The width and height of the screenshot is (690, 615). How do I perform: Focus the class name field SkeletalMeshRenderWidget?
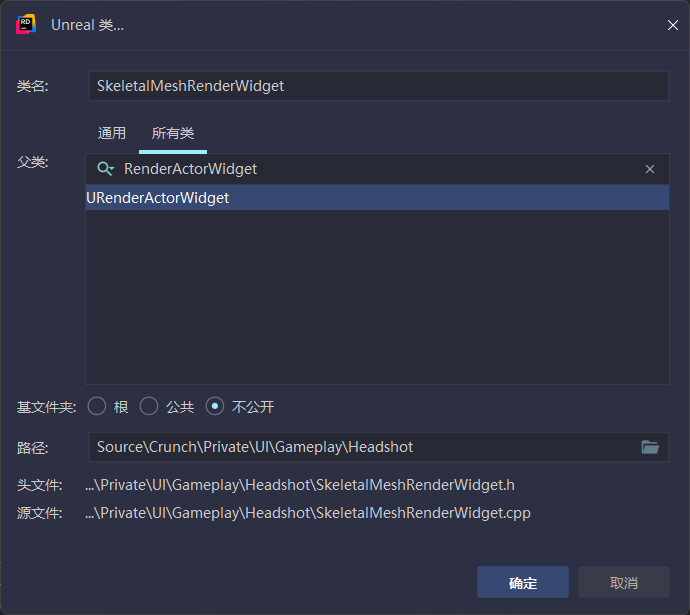[x=379, y=86]
